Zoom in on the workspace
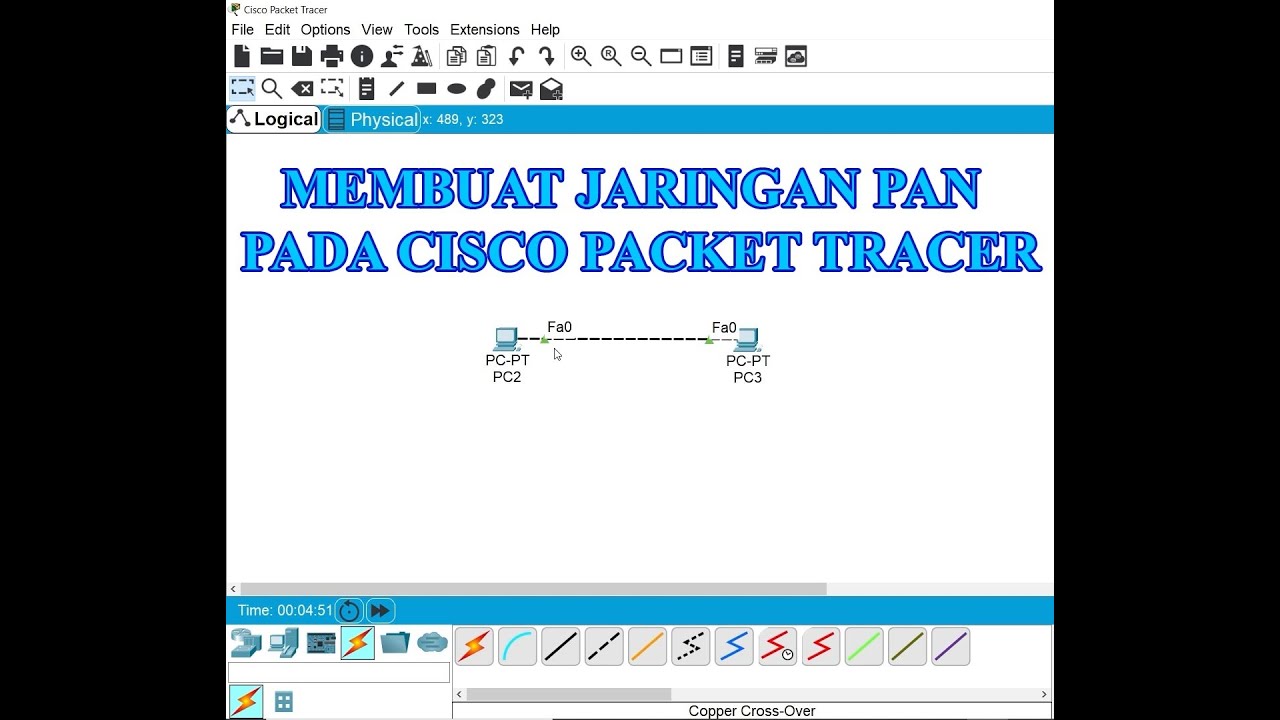Screen dimensions: 1280x720 [581, 57]
